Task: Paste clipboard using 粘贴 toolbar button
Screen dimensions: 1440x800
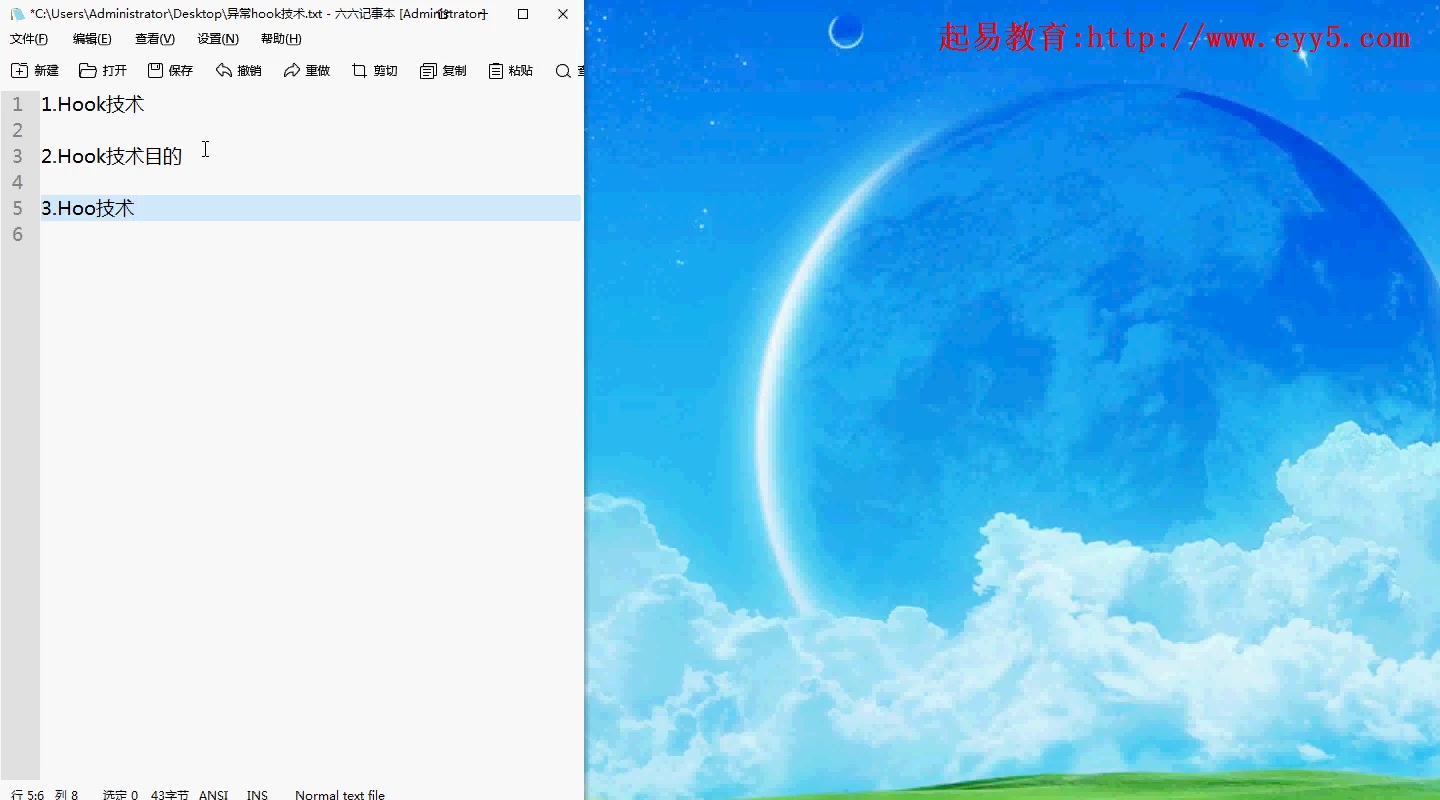Action: pos(511,71)
